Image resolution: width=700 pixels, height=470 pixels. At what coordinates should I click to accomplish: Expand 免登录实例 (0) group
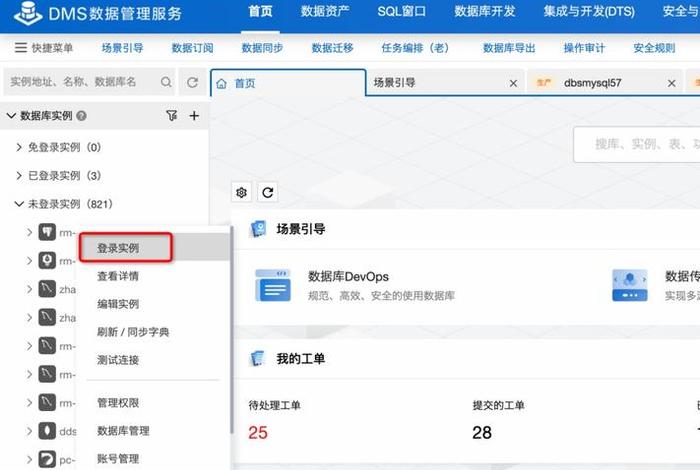click(x=19, y=147)
